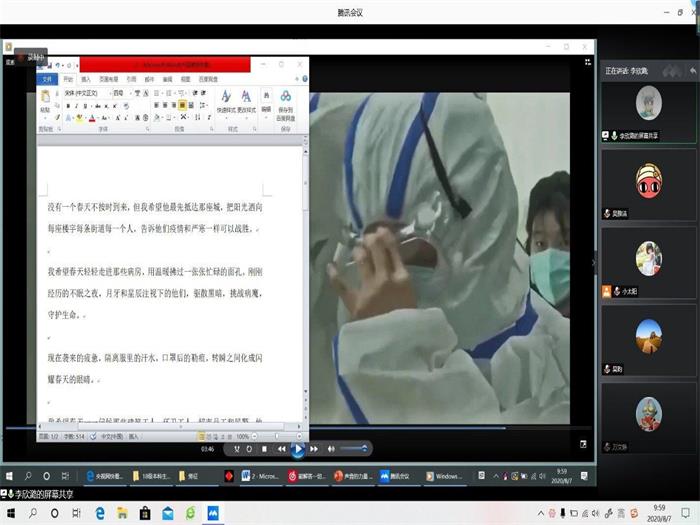Open the 文件 File tab in Word
The width and height of the screenshot is (700, 525).
pyautogui.click(x=47, y=79)
